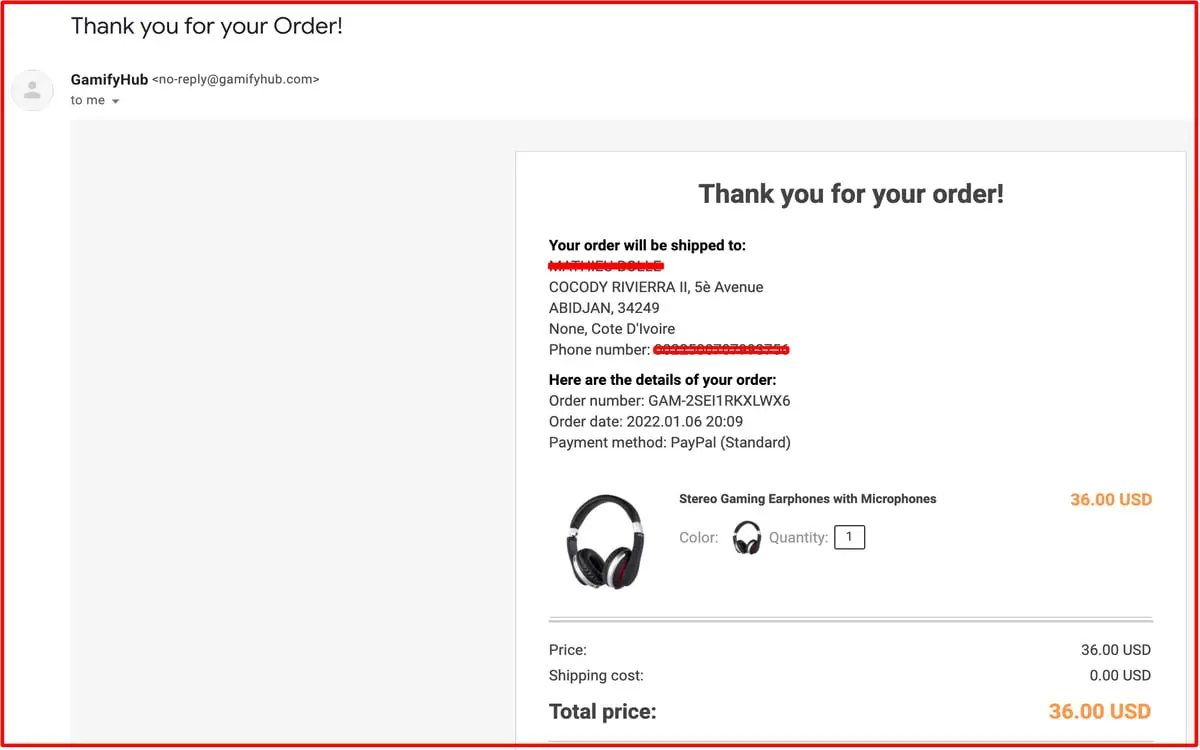Click the Quantity box showing 1

click(849, 537)
